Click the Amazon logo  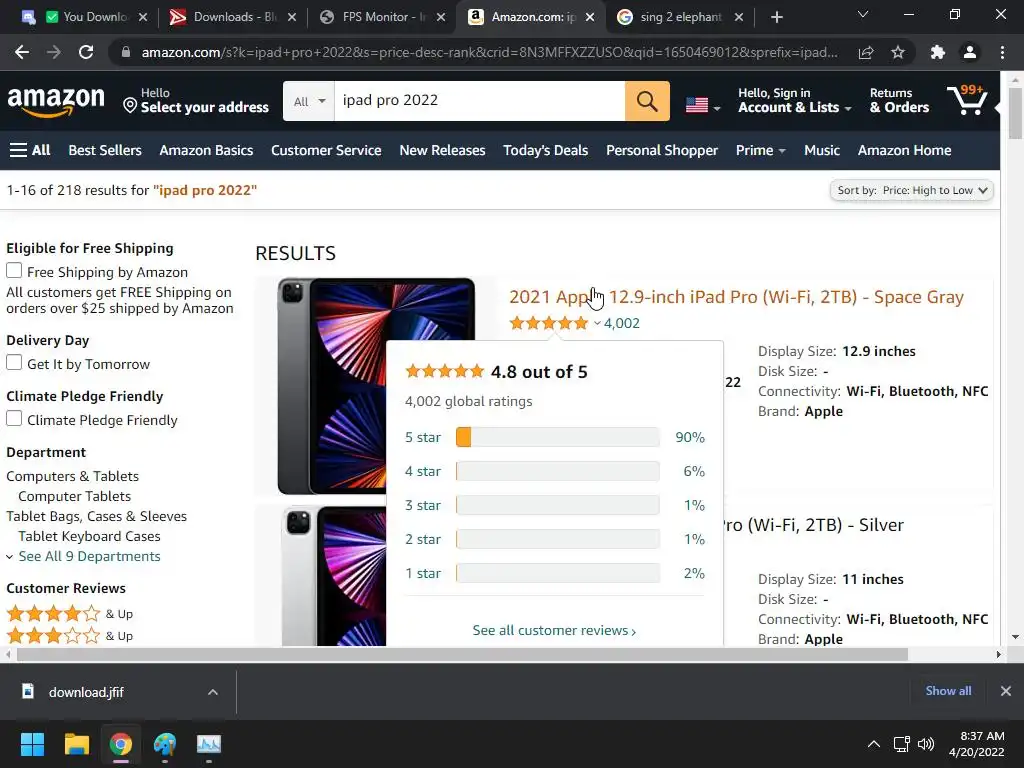(56, 101)
